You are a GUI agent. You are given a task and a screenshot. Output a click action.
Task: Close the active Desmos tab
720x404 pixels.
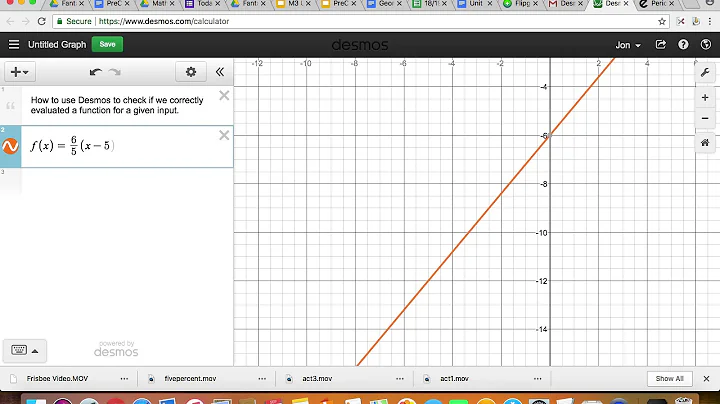626,4
